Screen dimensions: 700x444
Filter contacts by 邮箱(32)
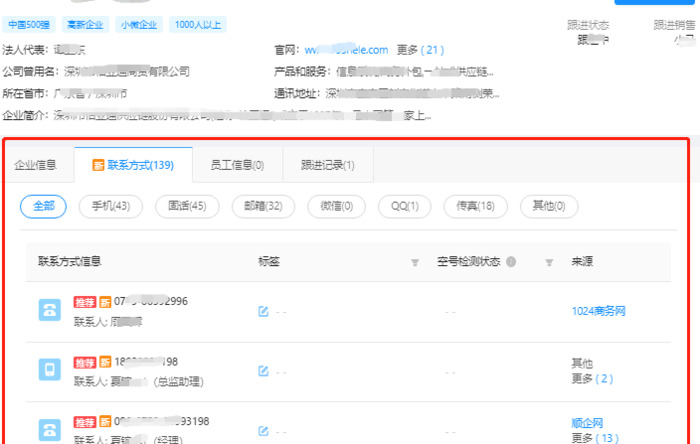(263, 206)
